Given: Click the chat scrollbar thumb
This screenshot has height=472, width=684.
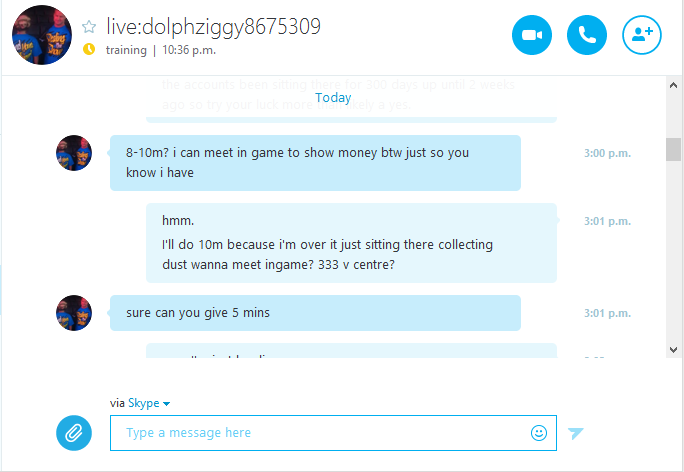Looking at the screenshot, I should (673, 149).
